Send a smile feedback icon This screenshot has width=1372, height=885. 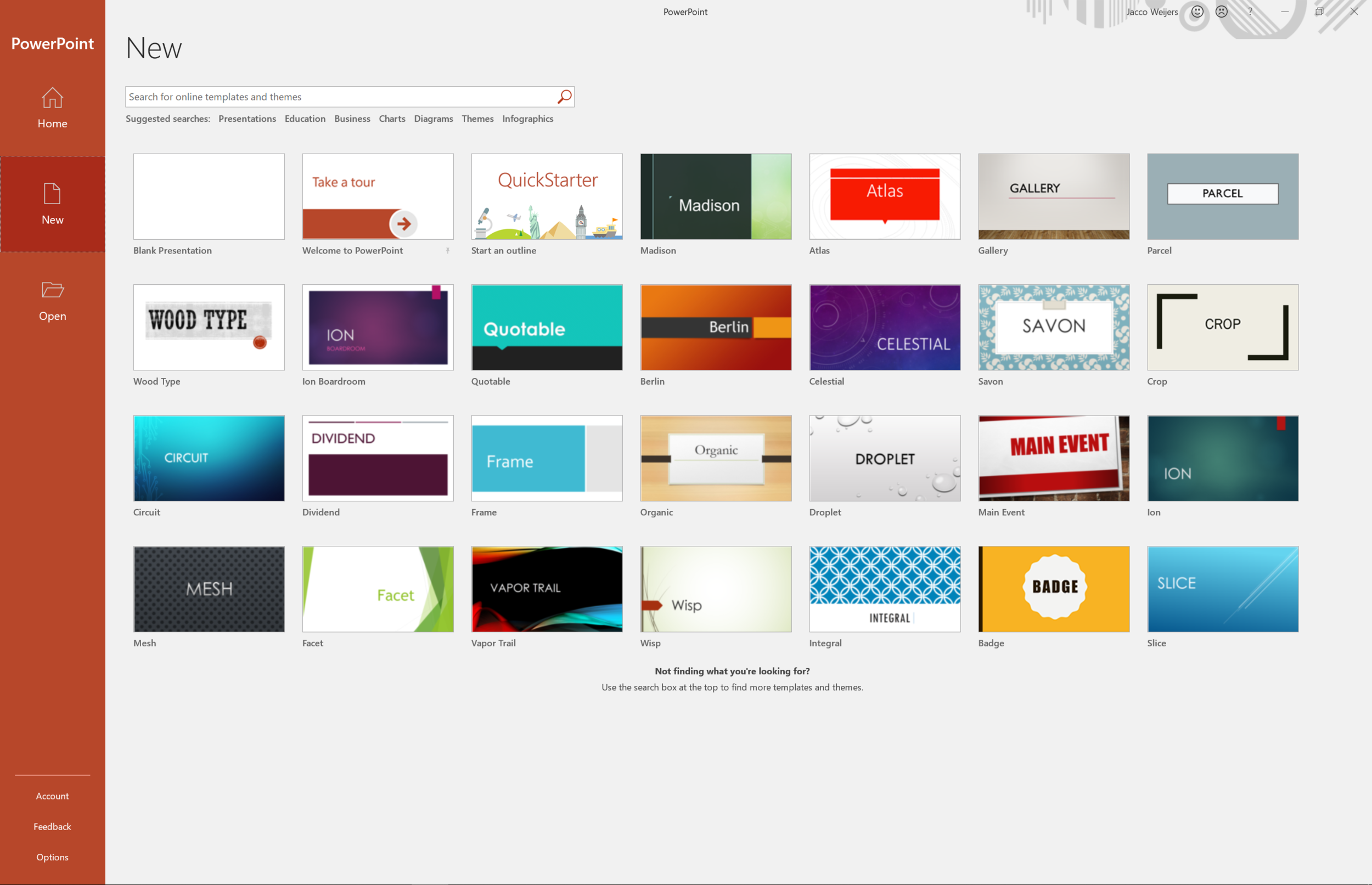[1197, 12]
